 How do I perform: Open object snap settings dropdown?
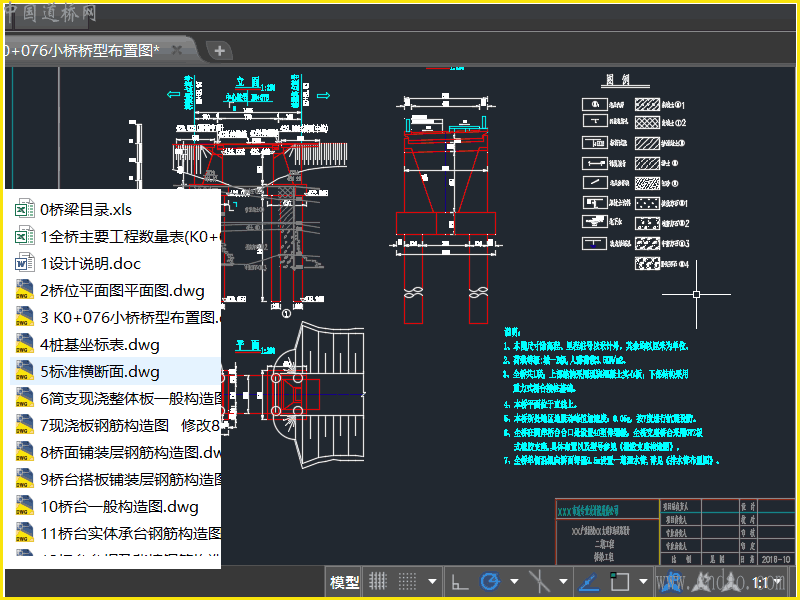(643, 581)
